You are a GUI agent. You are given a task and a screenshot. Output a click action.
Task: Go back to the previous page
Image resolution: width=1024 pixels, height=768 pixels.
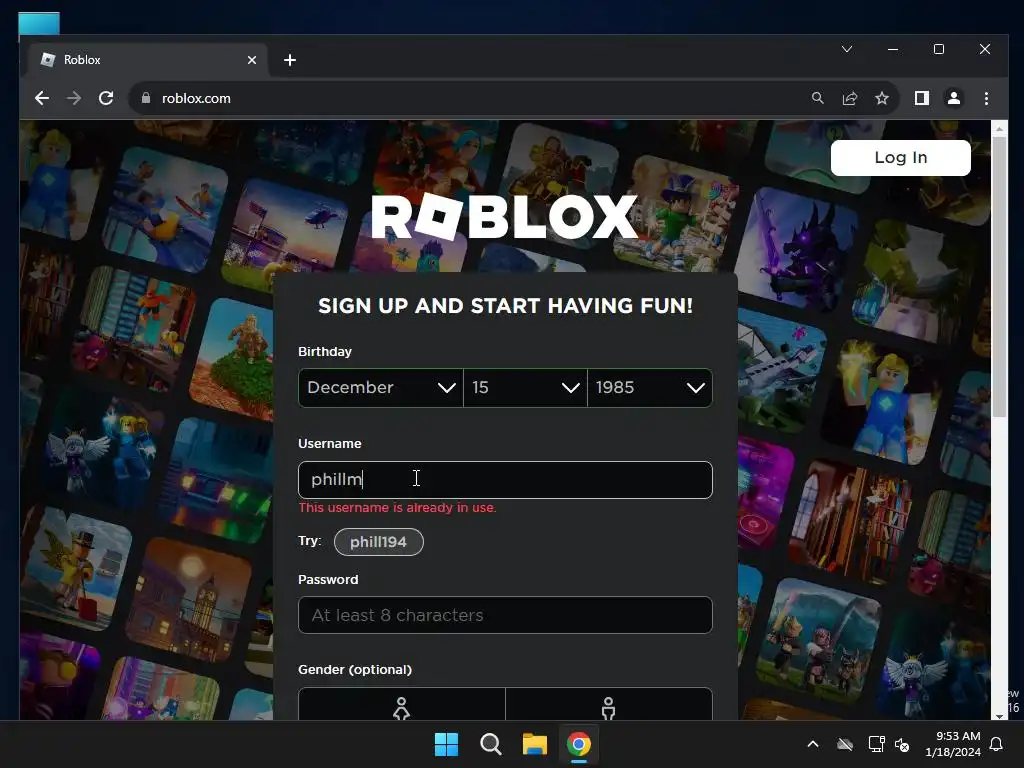pyautogui.click(x=42, y=99)
